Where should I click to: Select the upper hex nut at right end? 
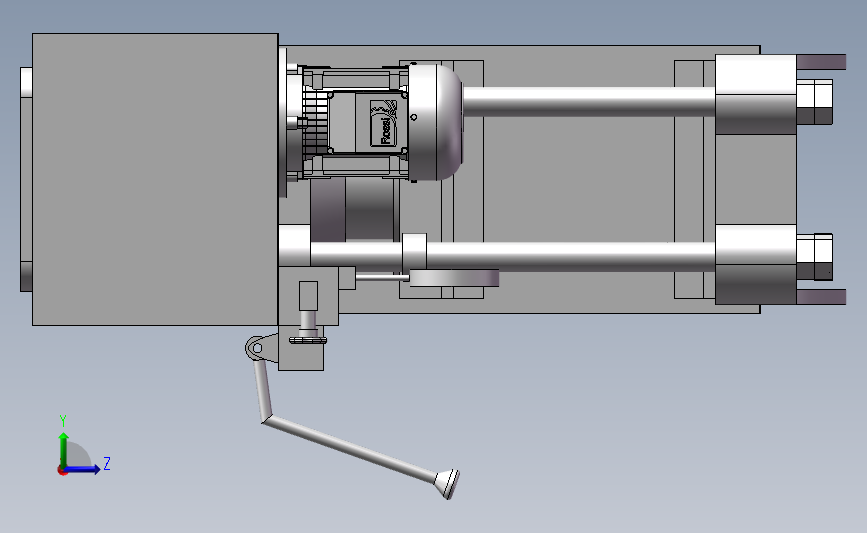[814, 102]
